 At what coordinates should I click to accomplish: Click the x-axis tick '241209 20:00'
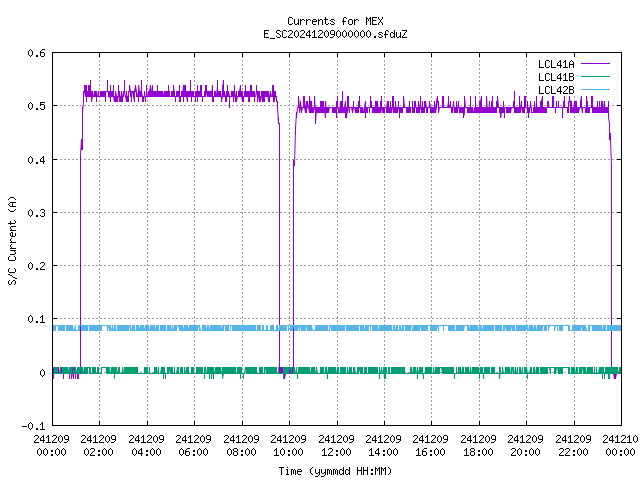(x=525, y=446)
